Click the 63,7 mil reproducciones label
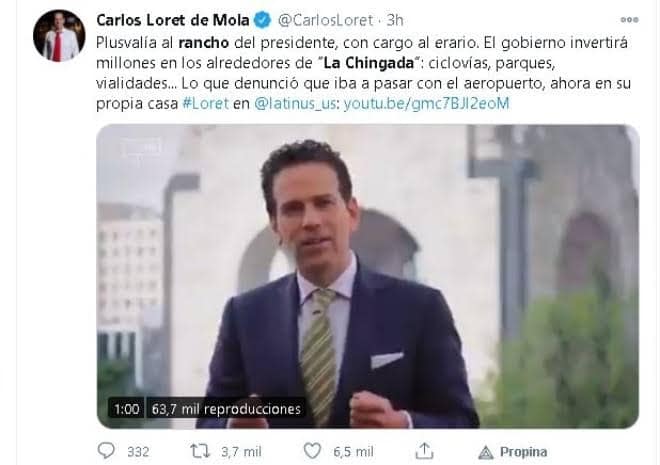Viewport: 660px width, 465px height. [226, 409]
